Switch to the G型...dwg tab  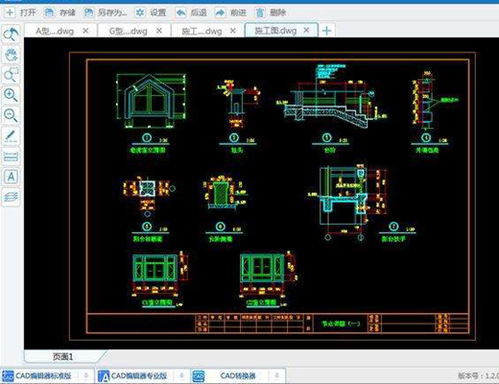(128, 31)
